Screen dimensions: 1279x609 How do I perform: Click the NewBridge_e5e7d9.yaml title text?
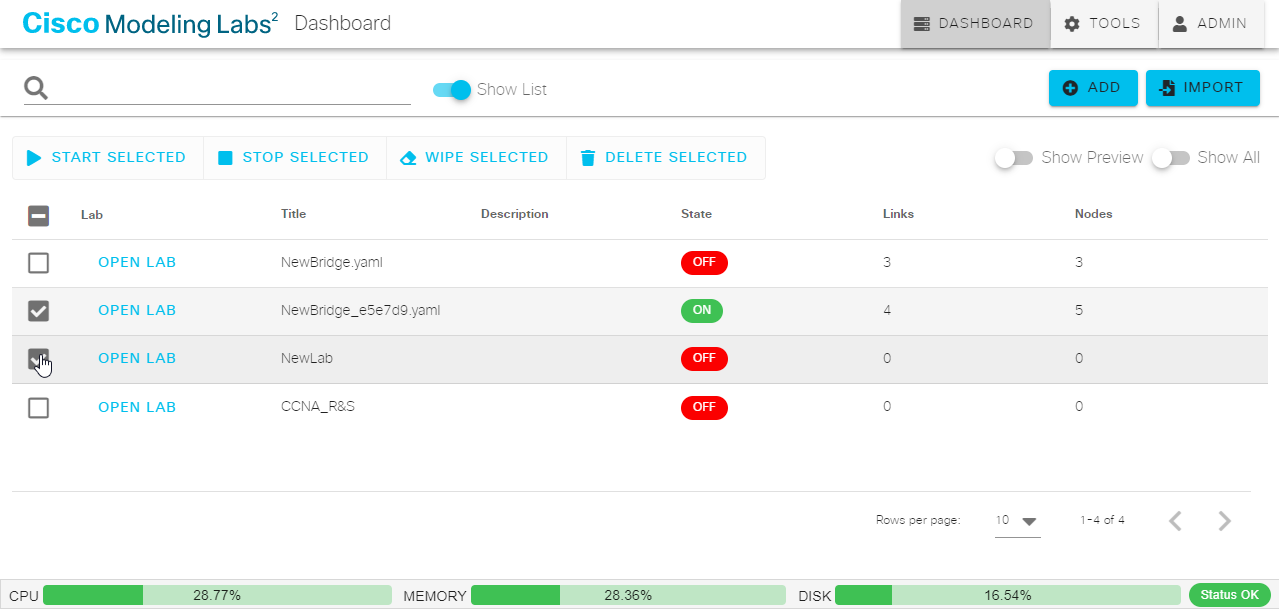[361, 311]
